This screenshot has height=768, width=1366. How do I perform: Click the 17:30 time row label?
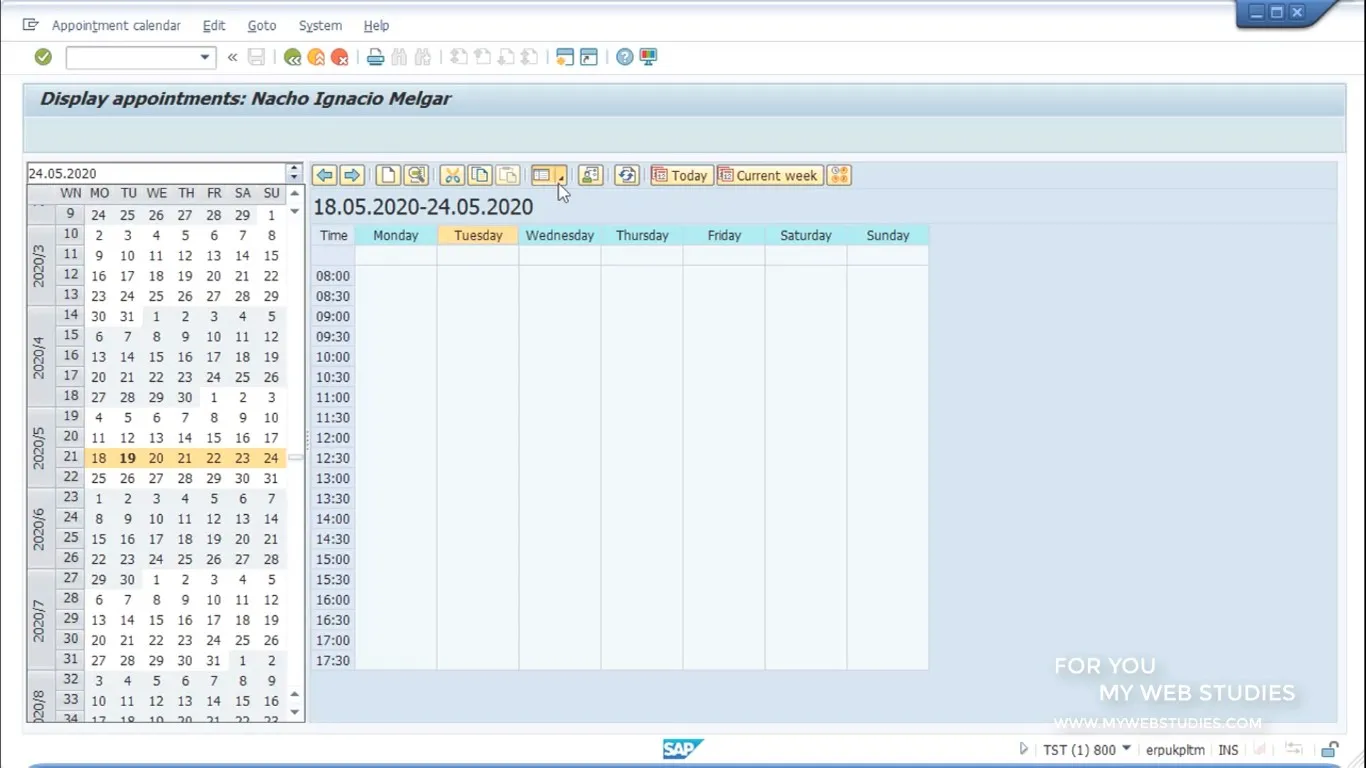333,660
